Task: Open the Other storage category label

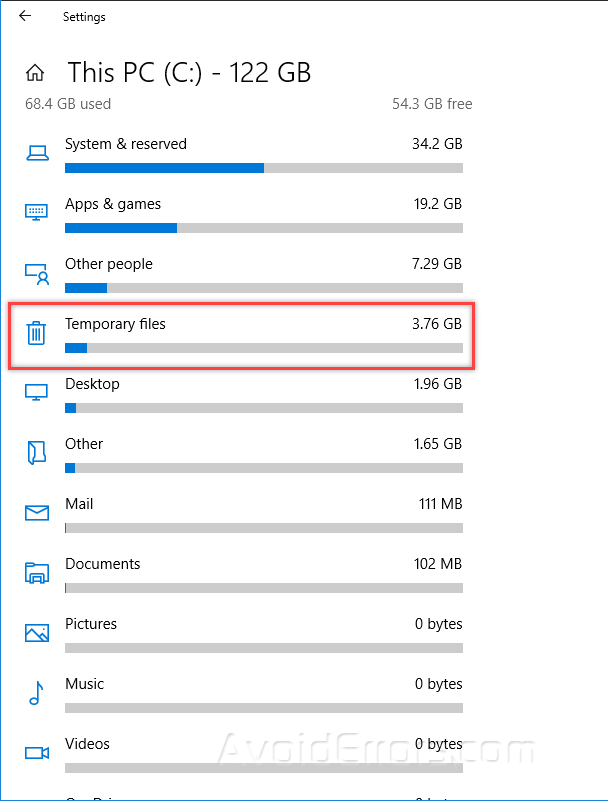Action: 84,444
